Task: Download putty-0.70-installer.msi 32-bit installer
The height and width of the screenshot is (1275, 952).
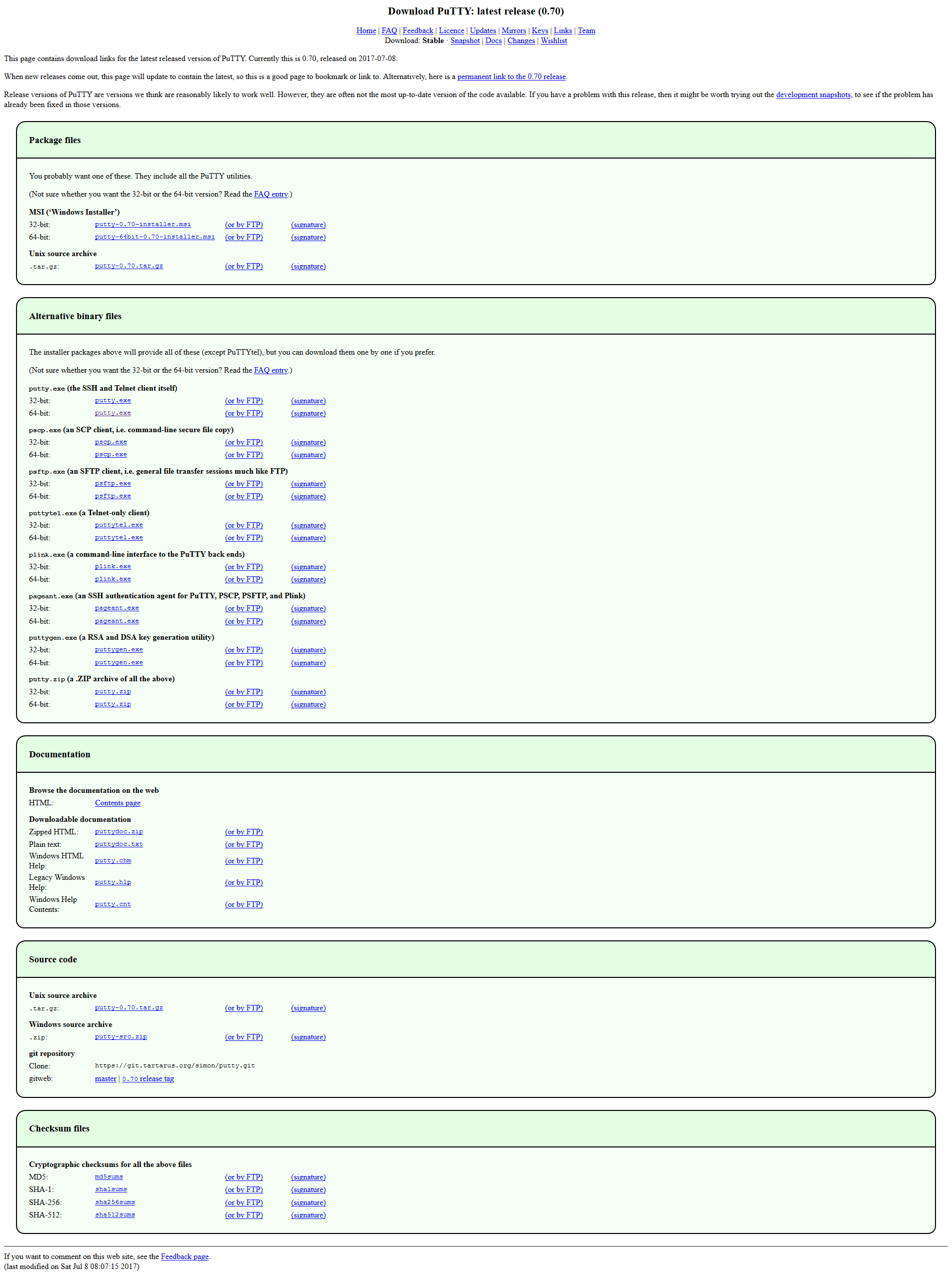Action: coord(143,225)
